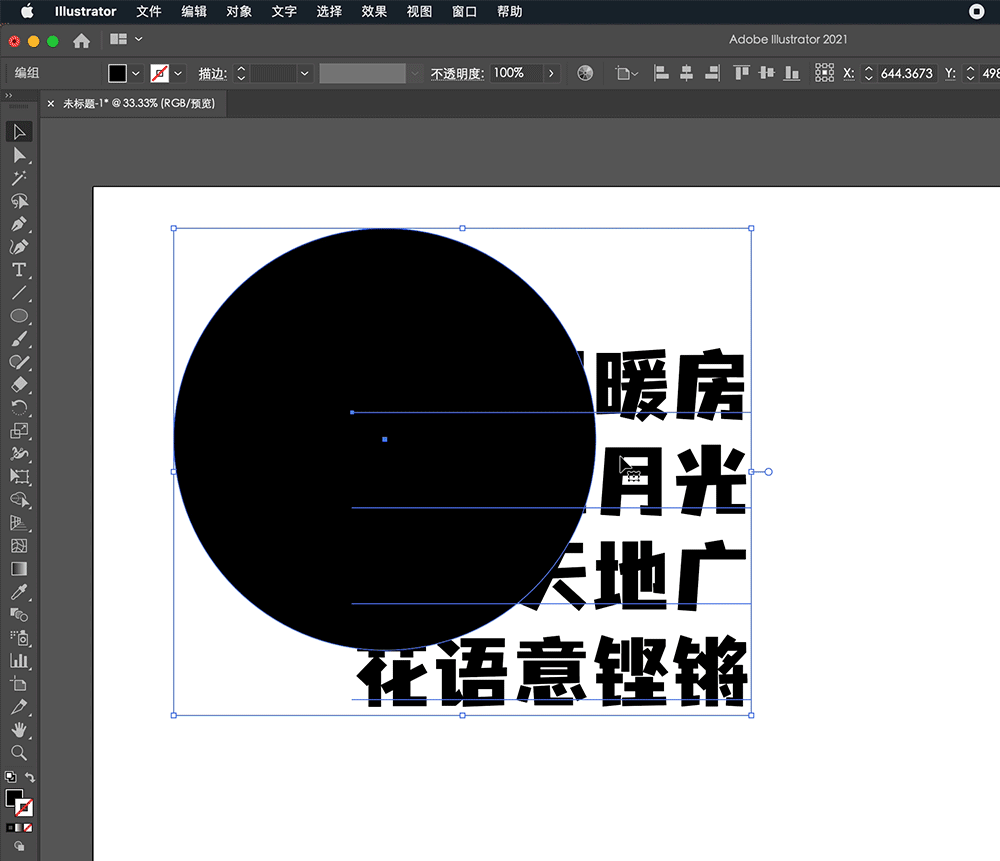
Task: Select the Perspective Grid tool
Action: pos(19,523)
